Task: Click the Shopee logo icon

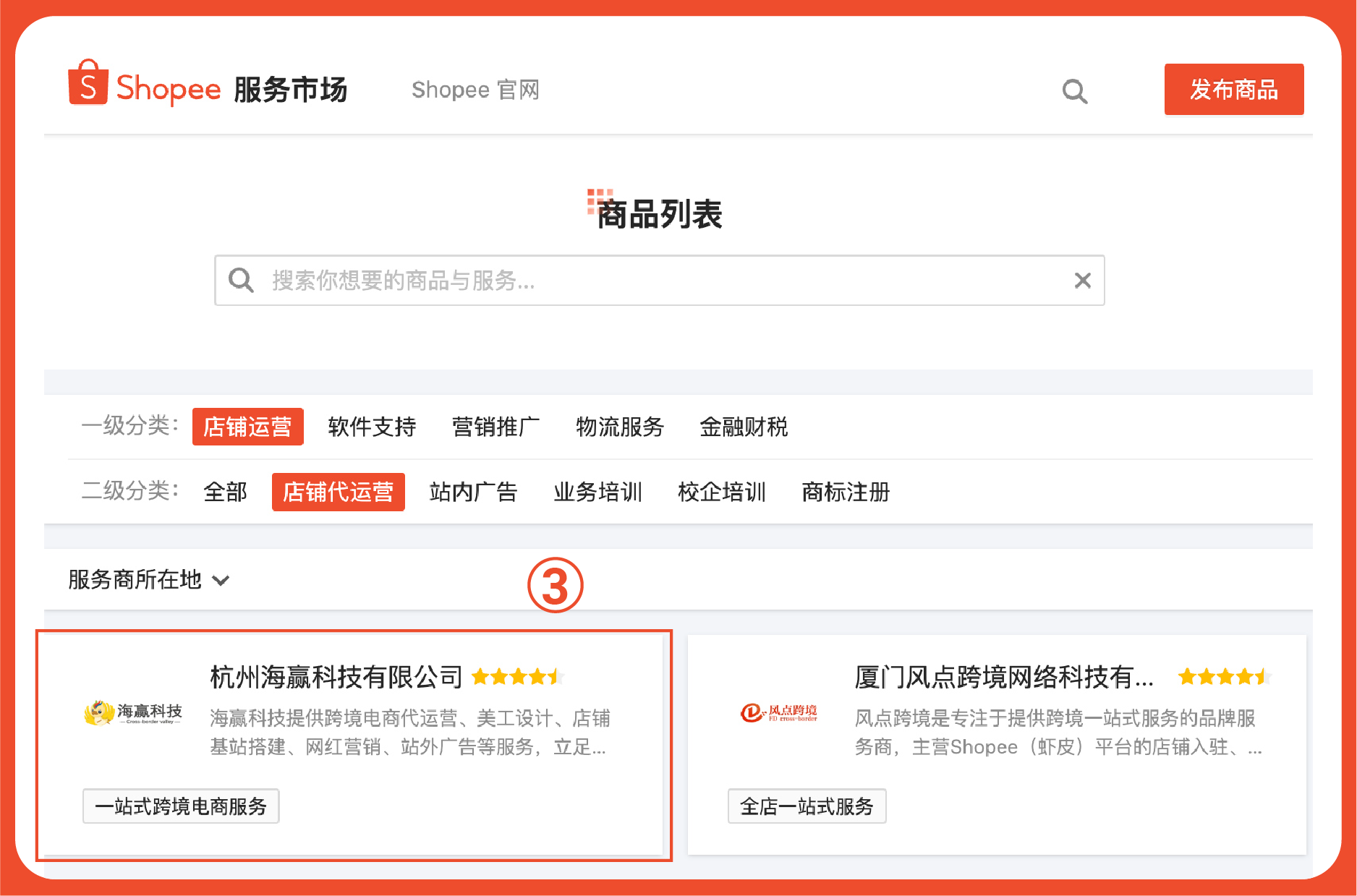Action: [88, 87]
